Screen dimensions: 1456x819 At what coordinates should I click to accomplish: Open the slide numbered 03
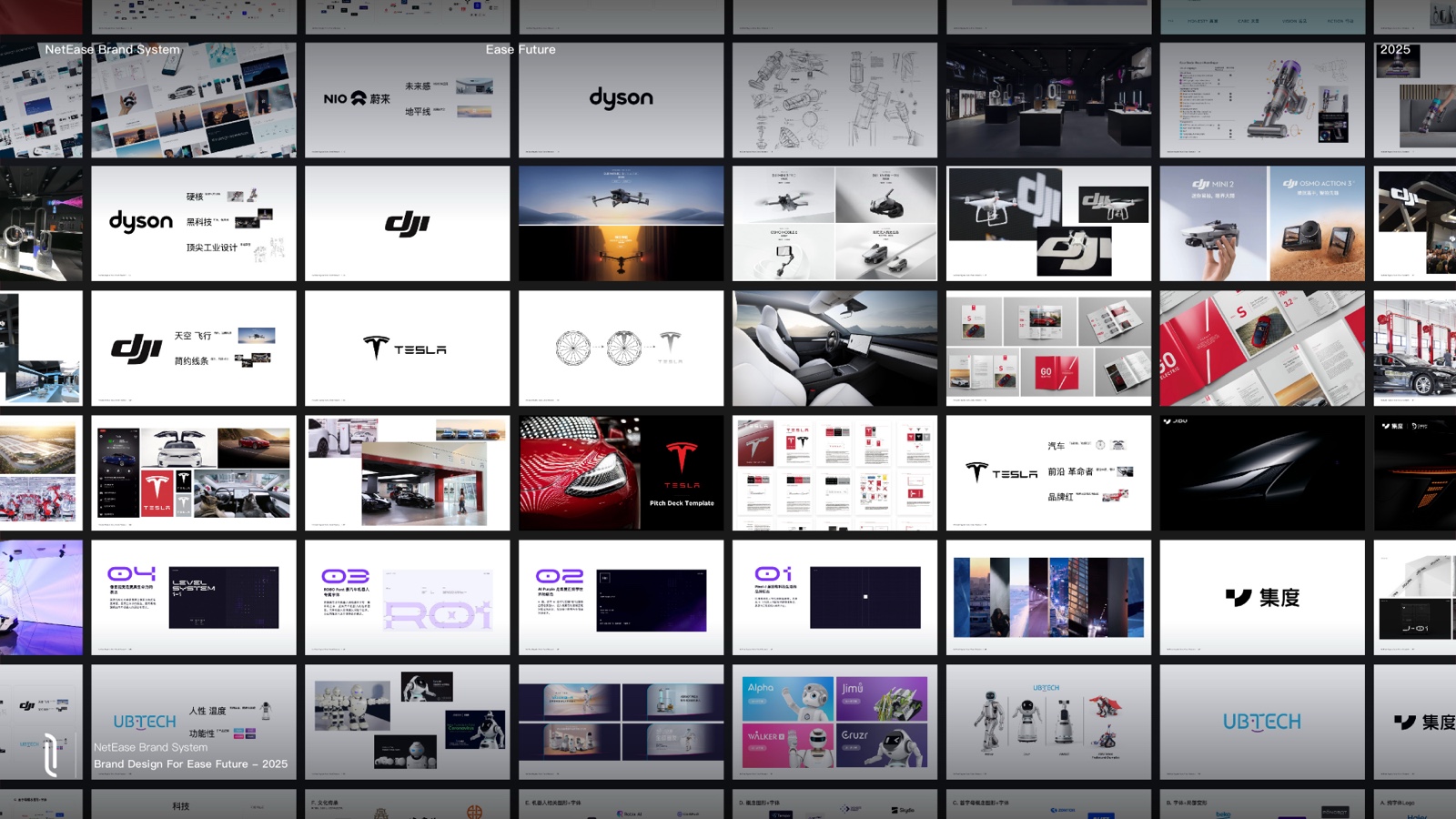click(408, 598)
